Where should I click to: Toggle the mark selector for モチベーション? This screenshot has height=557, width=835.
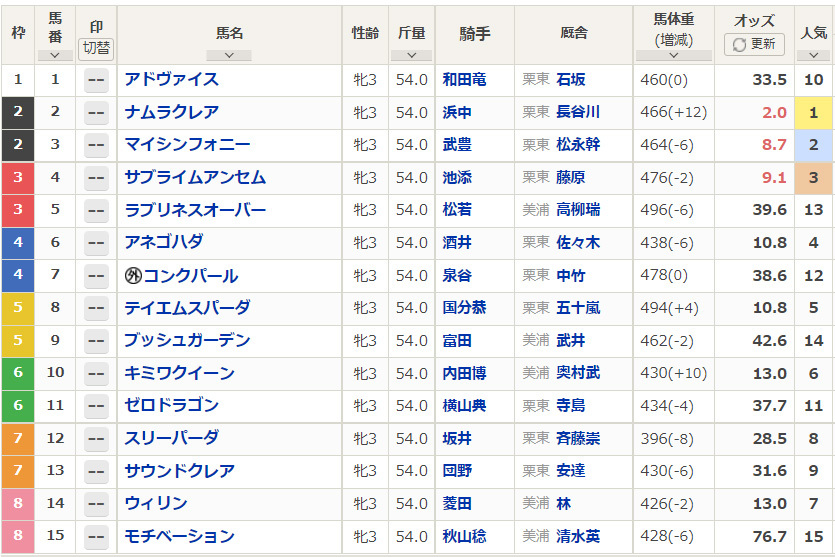click(x=96, y=537)
